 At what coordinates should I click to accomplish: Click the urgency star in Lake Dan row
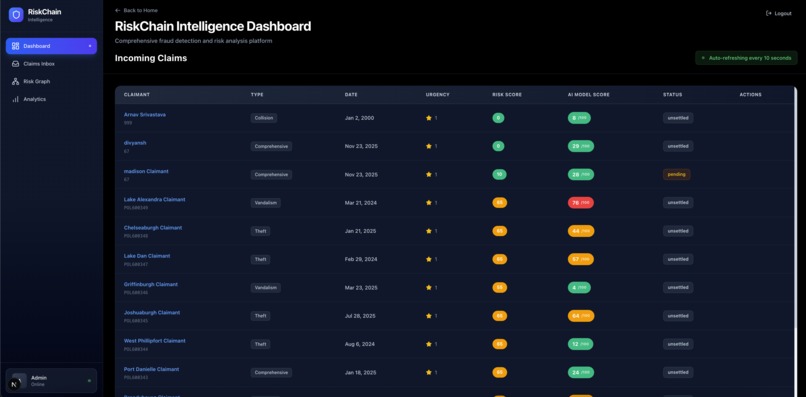429,259
